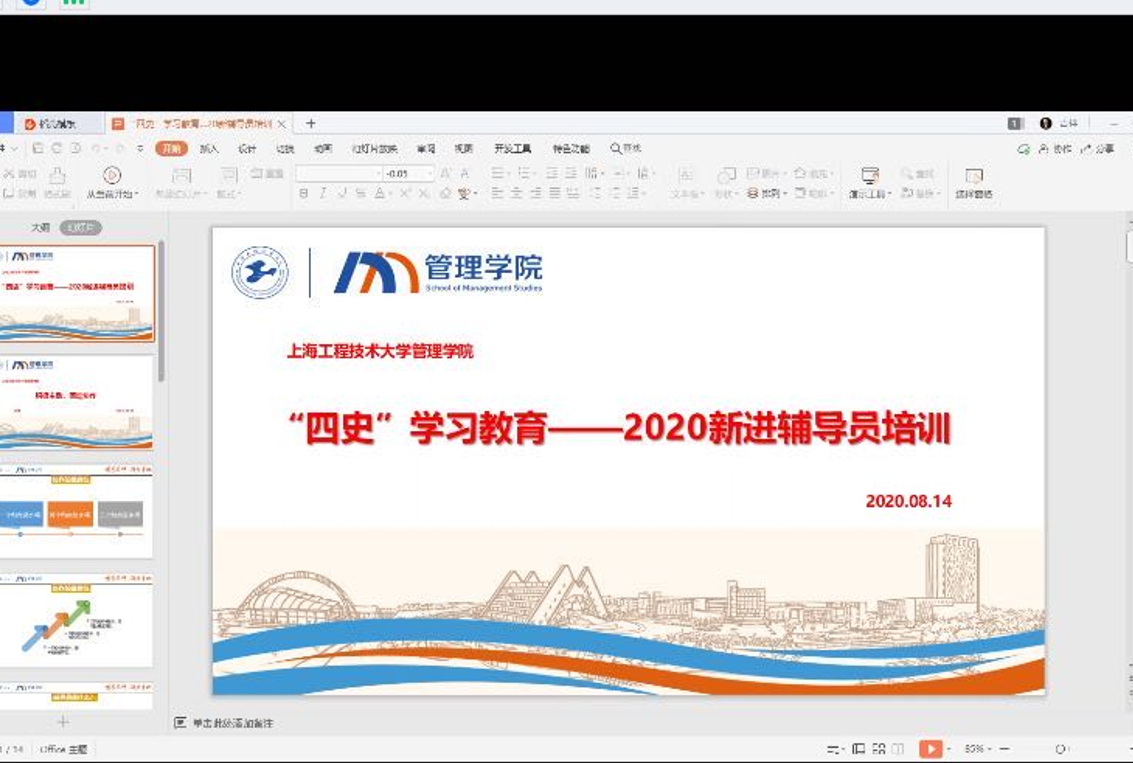Image resolution: width=1133 pixels, height=763 pixels.
Task: Click the add new slide plus below thumbnails
Action: 63,721
